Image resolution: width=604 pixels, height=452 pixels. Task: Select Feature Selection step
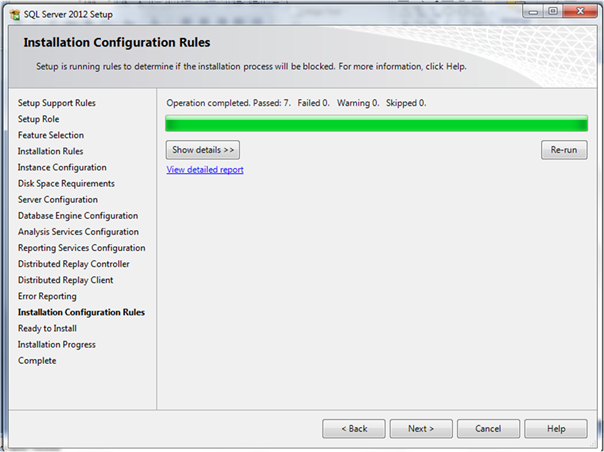coord(51,135)
